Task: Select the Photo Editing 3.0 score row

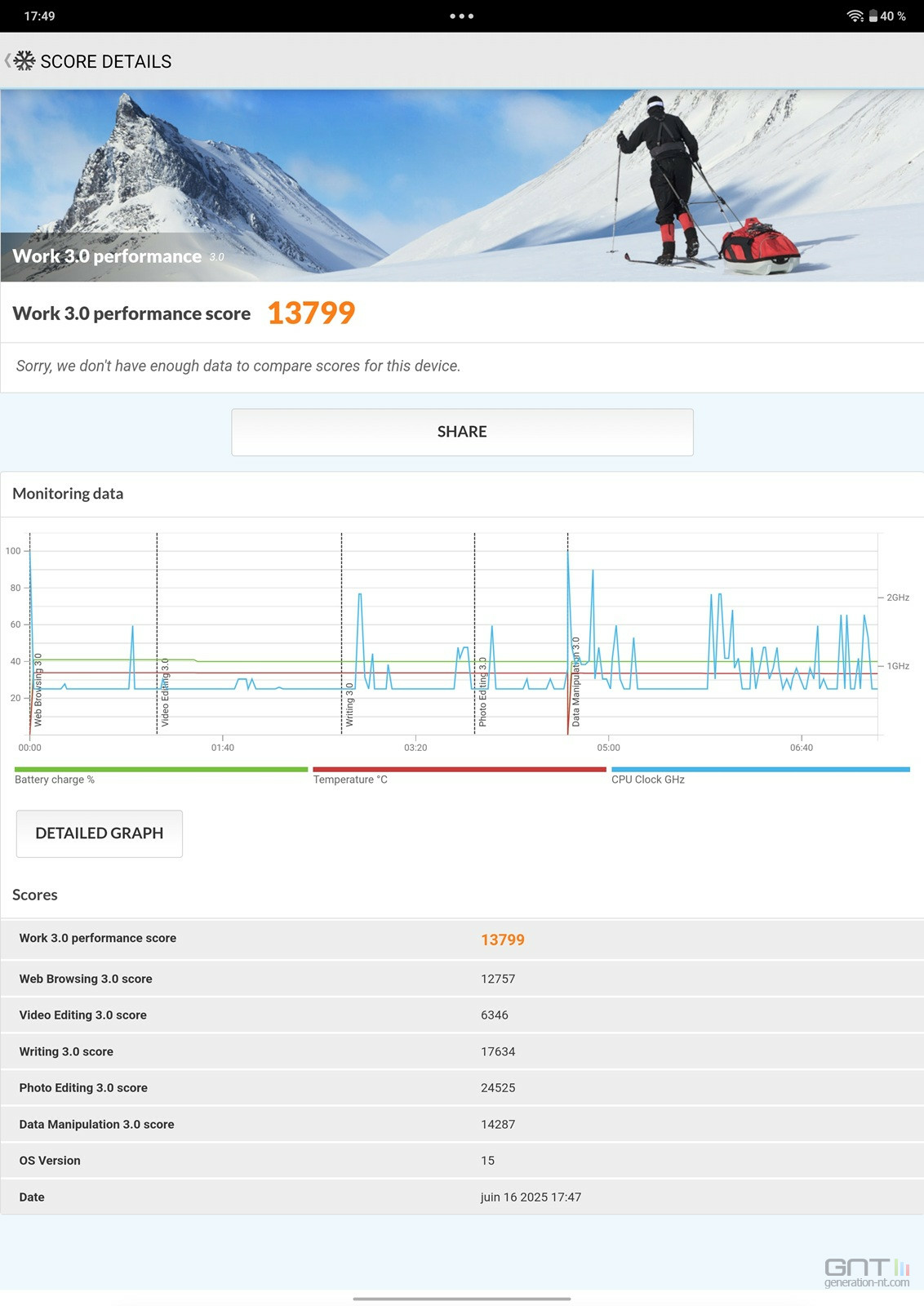Action: (462, 1087)
